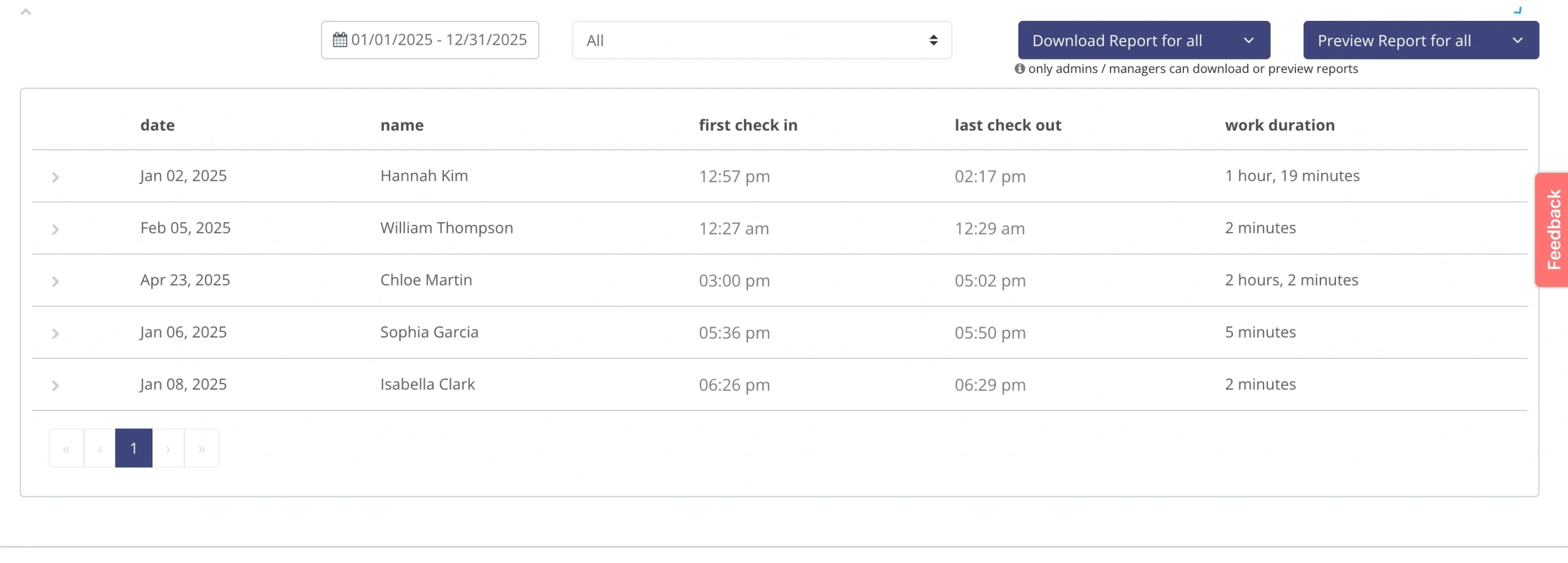Click the date range input field
This screenshot has height=563, width=1568.
[x=439, y=39]
